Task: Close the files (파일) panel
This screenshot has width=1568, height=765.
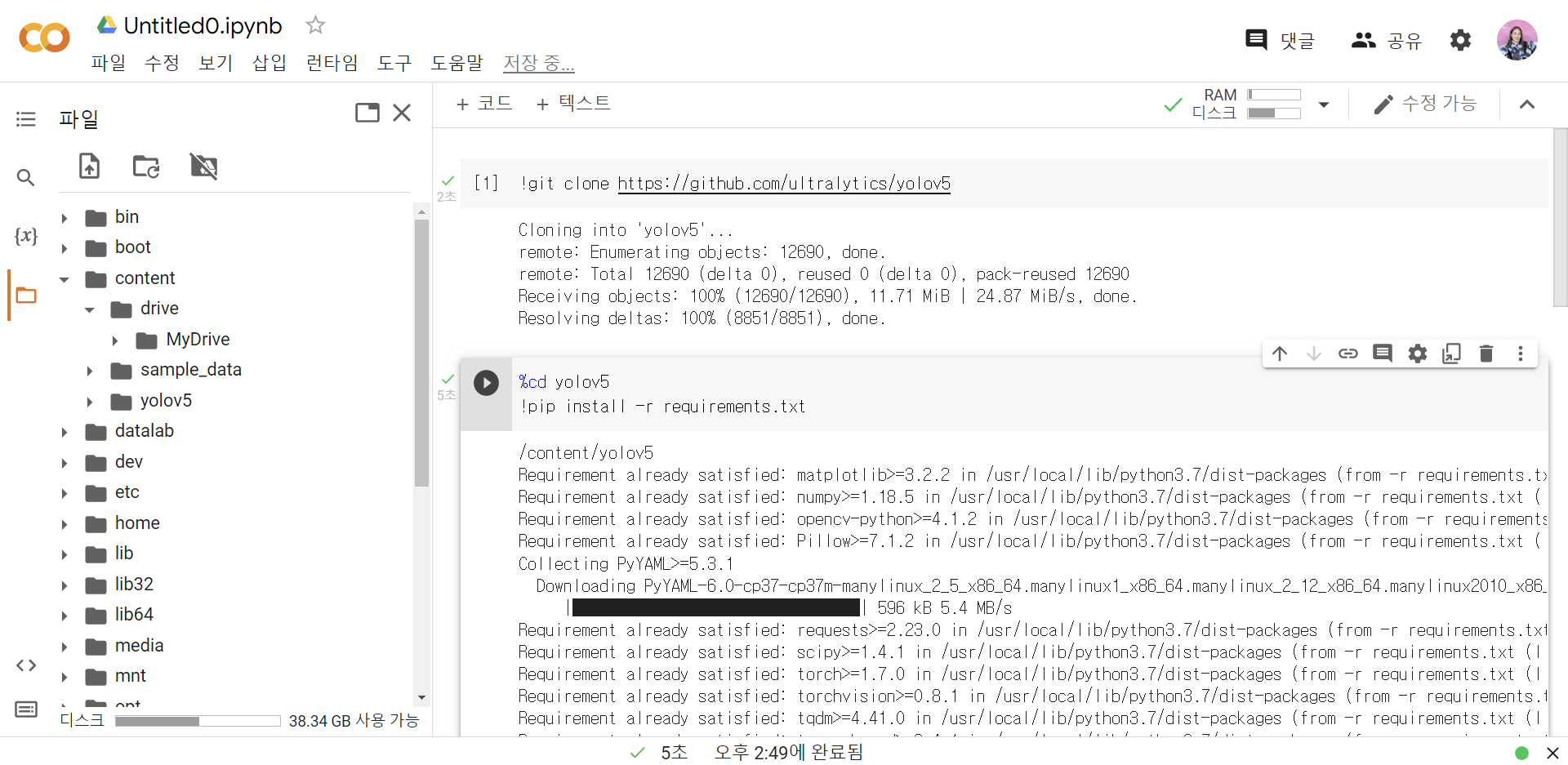Action: point(402,113)
